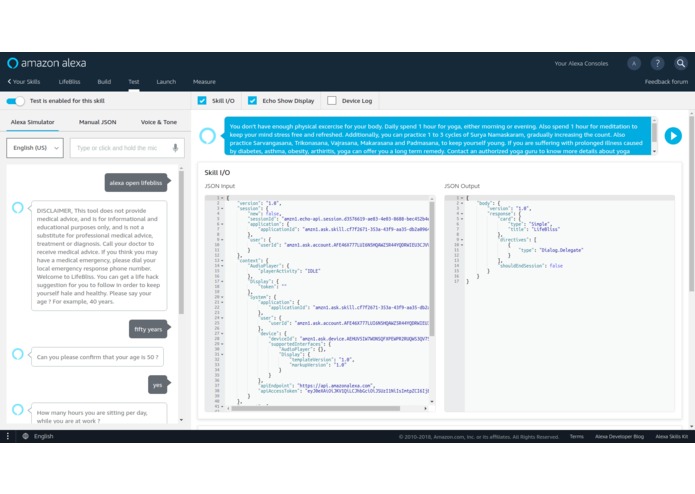This screenshot has width=695, height=494.
Task: Select the Alexa Simulator tab
Action: [32, 122]
